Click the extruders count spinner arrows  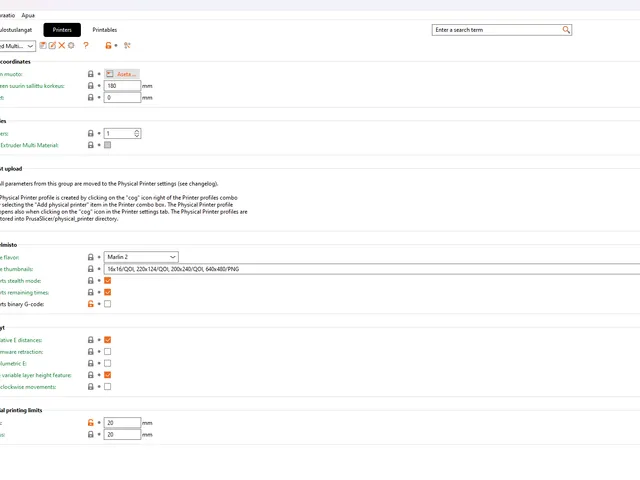coord(137,133)
